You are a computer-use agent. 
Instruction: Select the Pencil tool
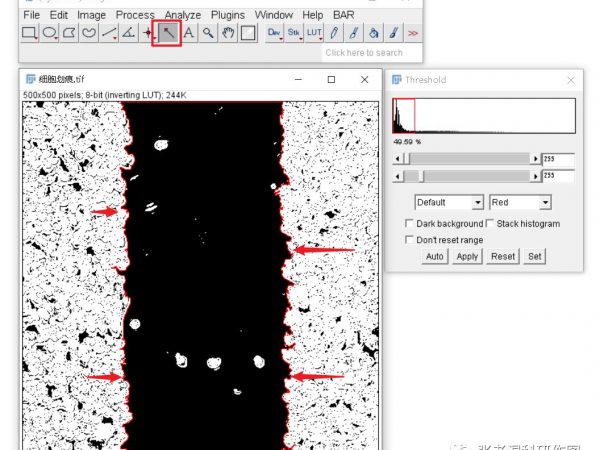334,33
